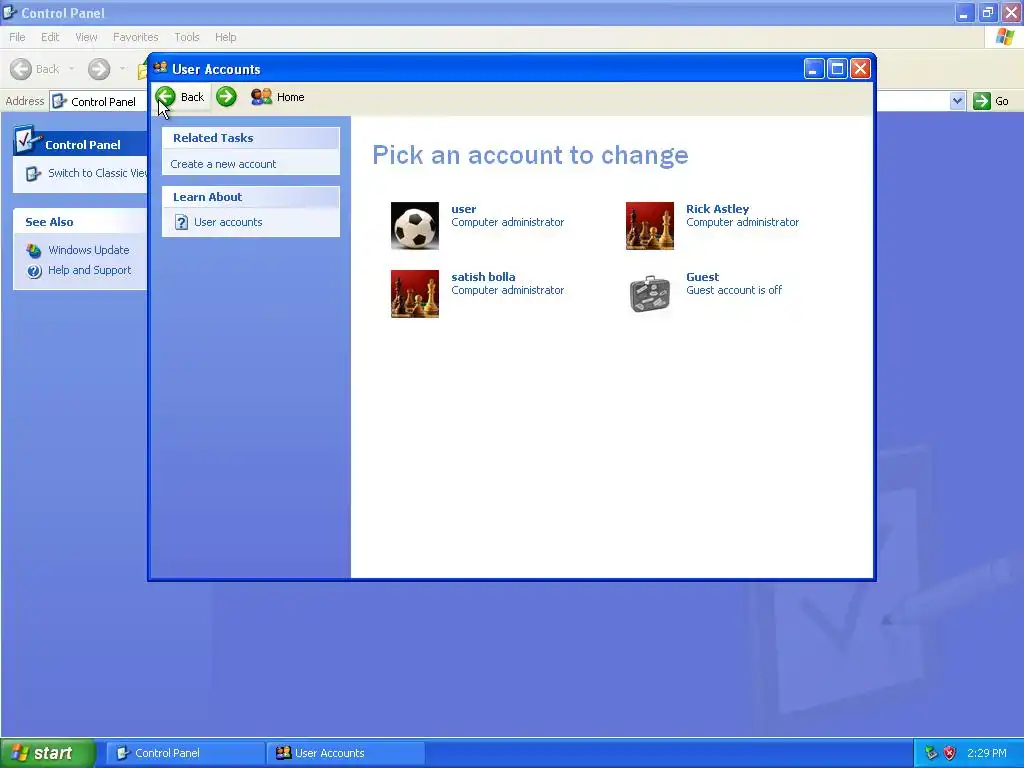1024x768 pixels.
Task: Open the Tools menu in Control Panel
Action: click(x=187, y=37)
